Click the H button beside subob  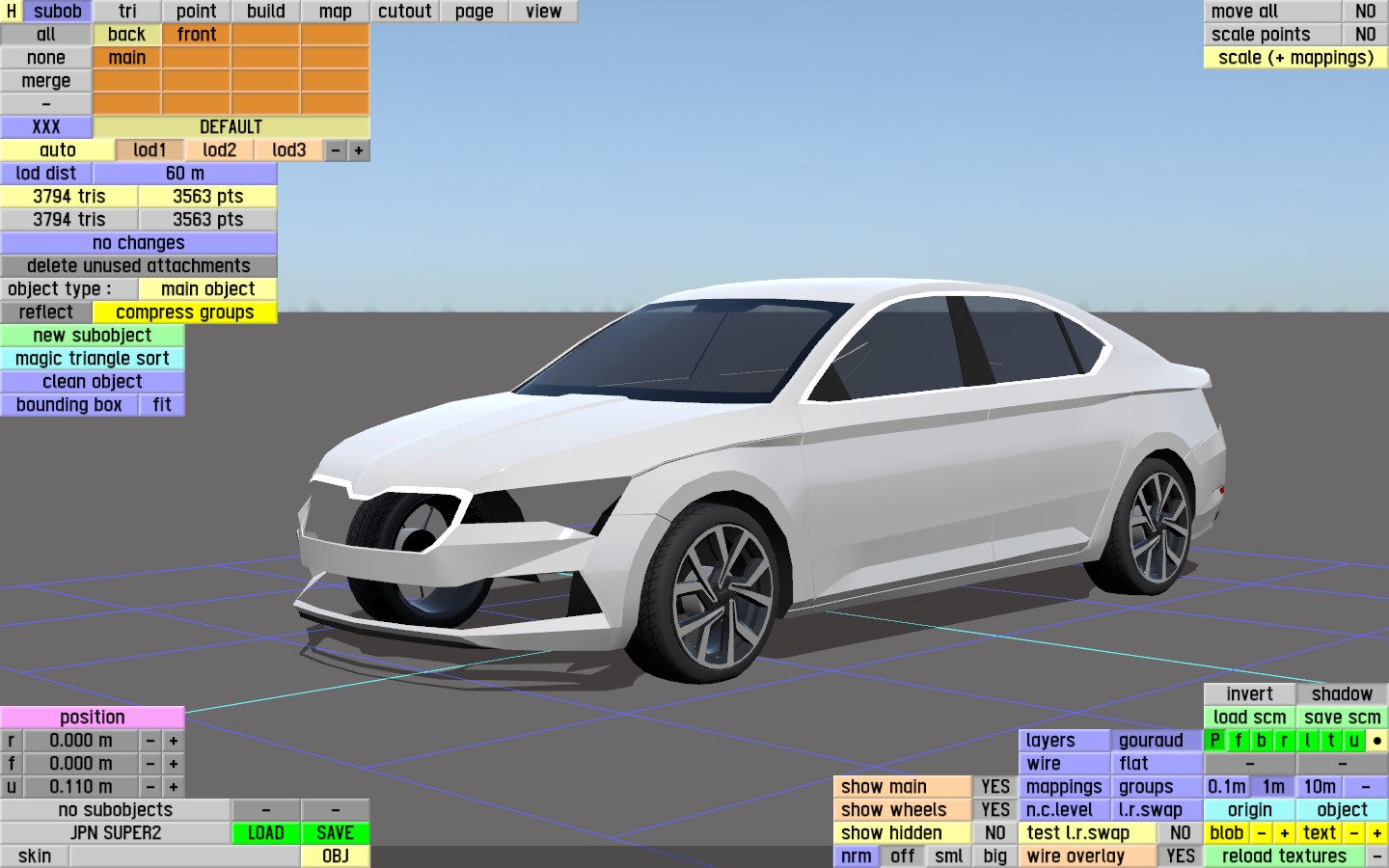(12, 12)
